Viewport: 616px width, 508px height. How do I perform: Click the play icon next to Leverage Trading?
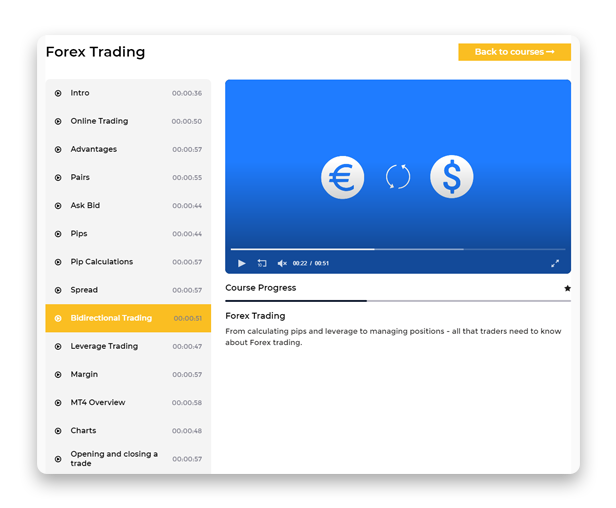pyautogui.click(x=58, y=347)
